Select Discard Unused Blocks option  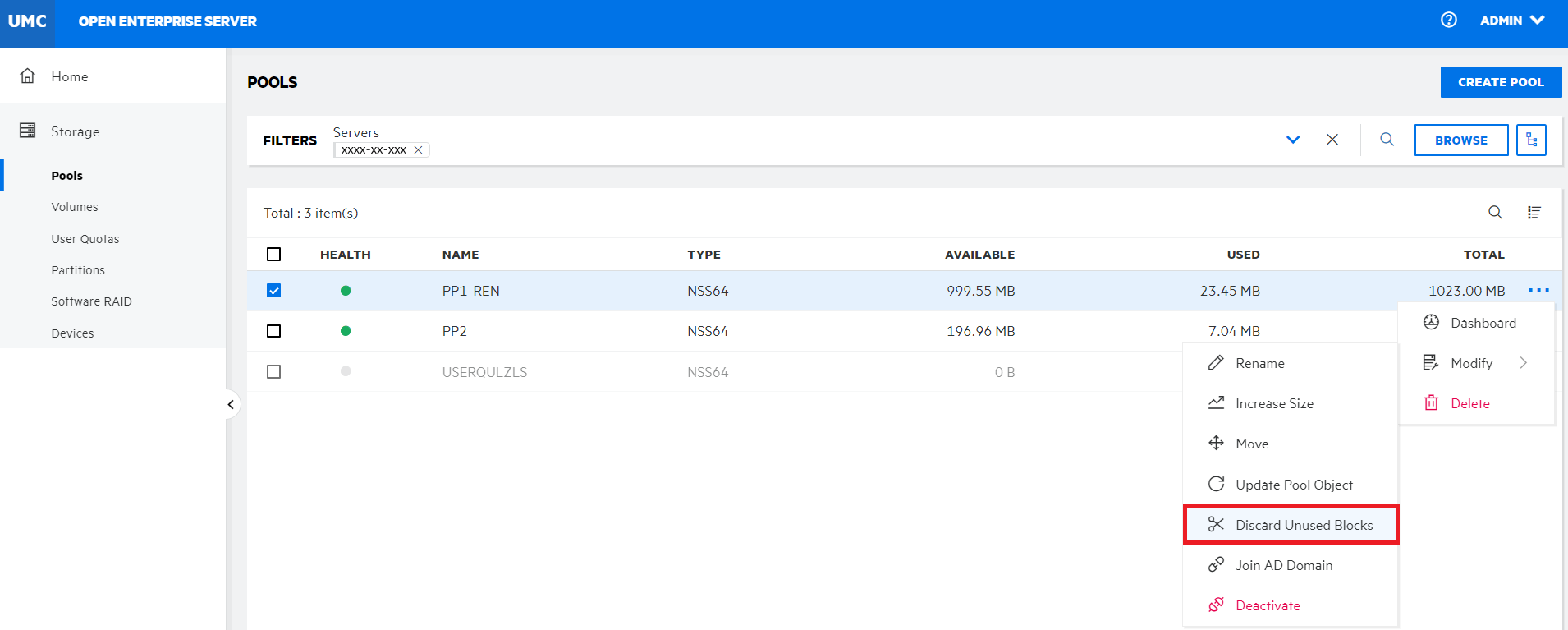click(x=1303, y=525)
